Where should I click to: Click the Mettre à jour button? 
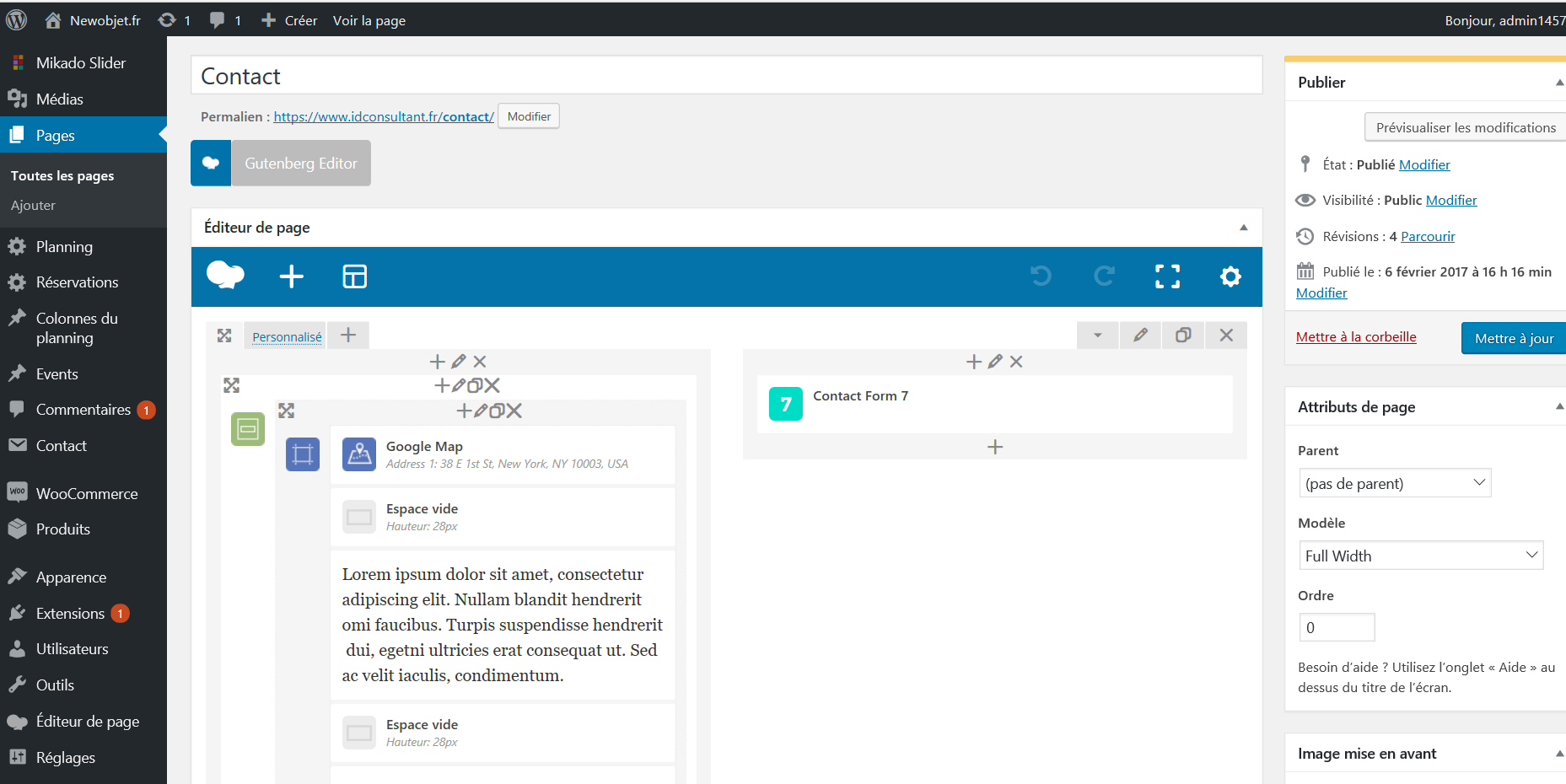point(1514,338)
